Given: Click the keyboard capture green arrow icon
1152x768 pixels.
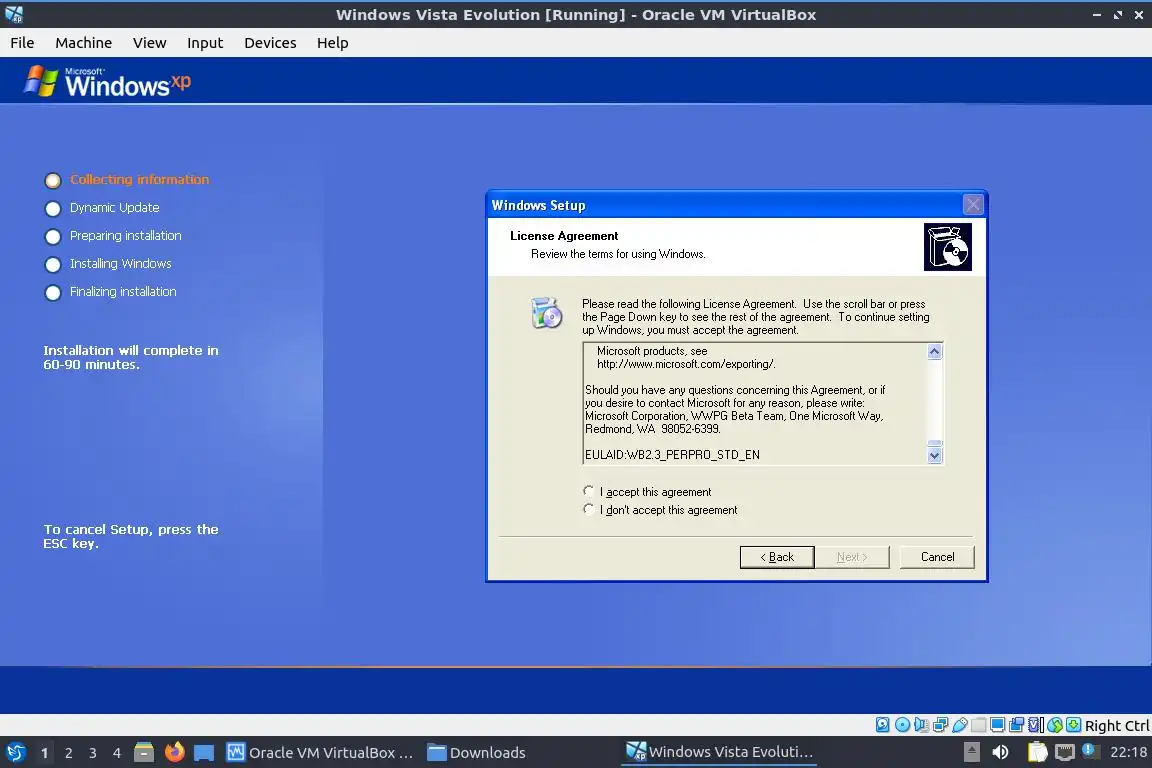Looking at the screenshot, I should [x=1073, y=725].
